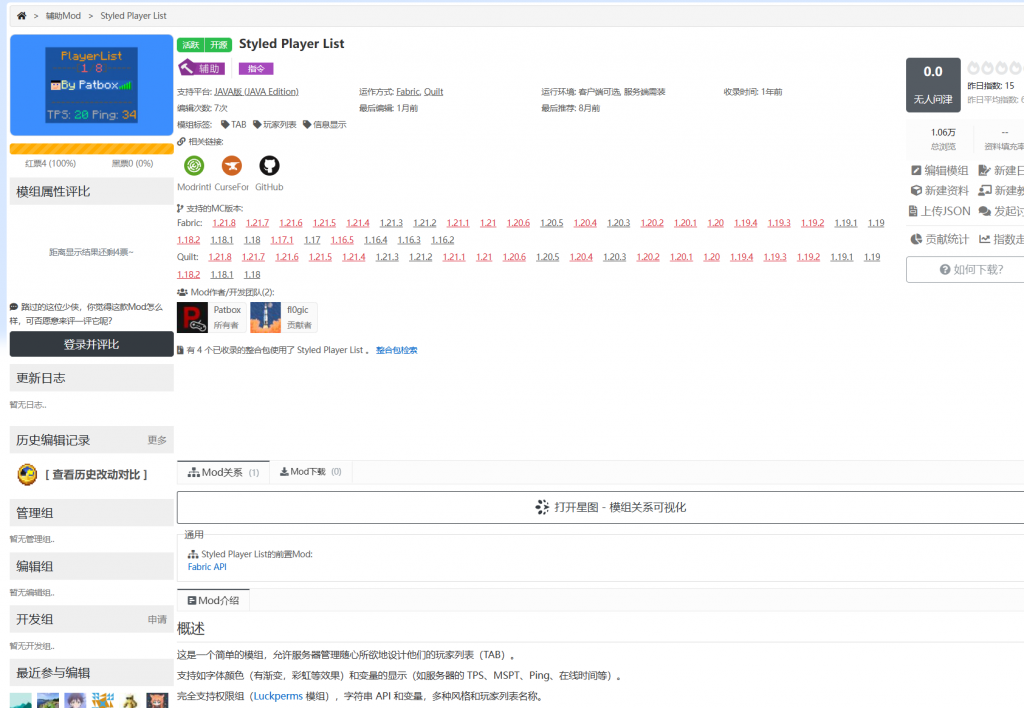Click the 信息显示 mod tag
The image size is (1024, 708).
(325, 125)
